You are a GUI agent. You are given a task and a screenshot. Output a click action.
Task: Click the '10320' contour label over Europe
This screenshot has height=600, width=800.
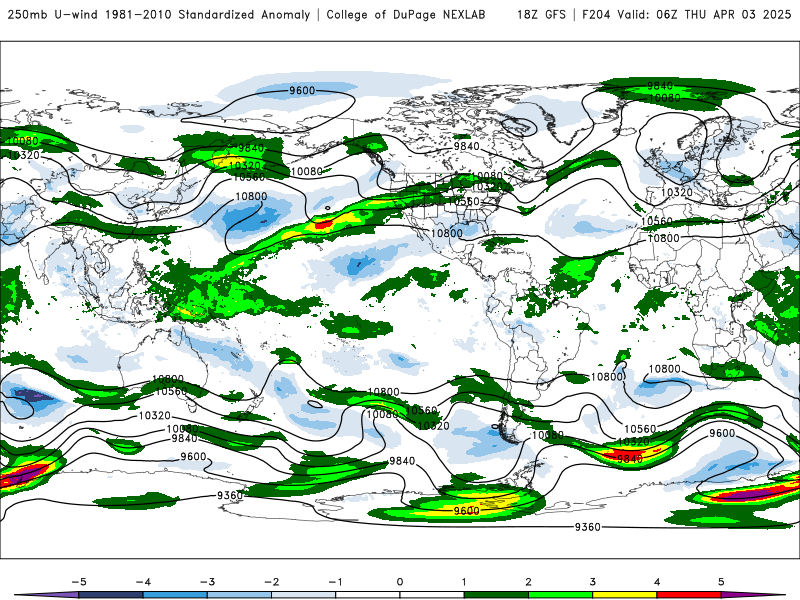tap(677, 192)
